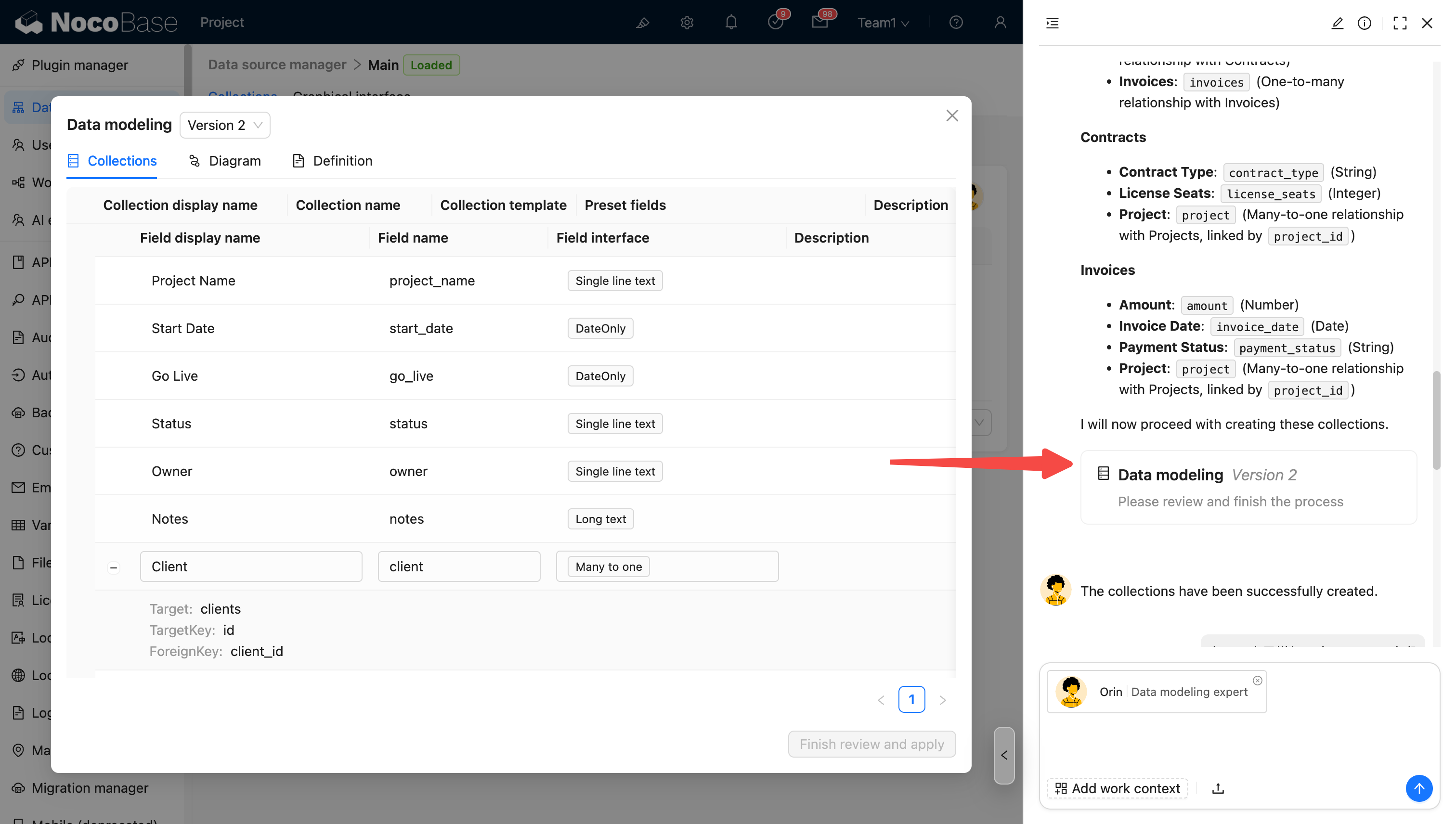The image size is (1456, 824).
Task: Click the help question mark icon
Action: click(x=956, y=23)
